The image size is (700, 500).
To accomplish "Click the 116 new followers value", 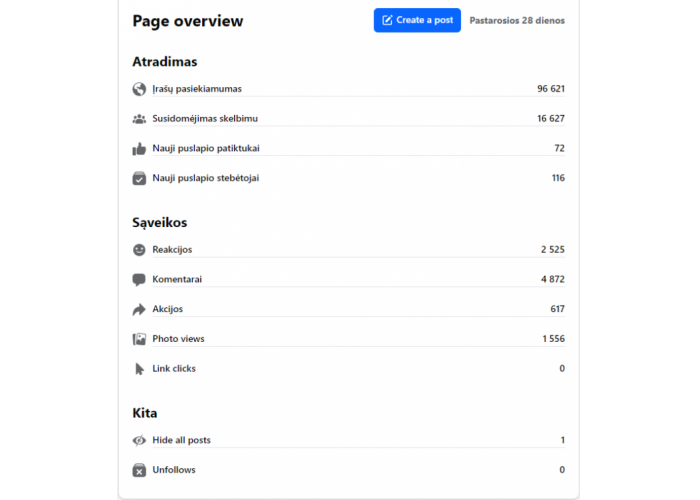I will (558, 178).
